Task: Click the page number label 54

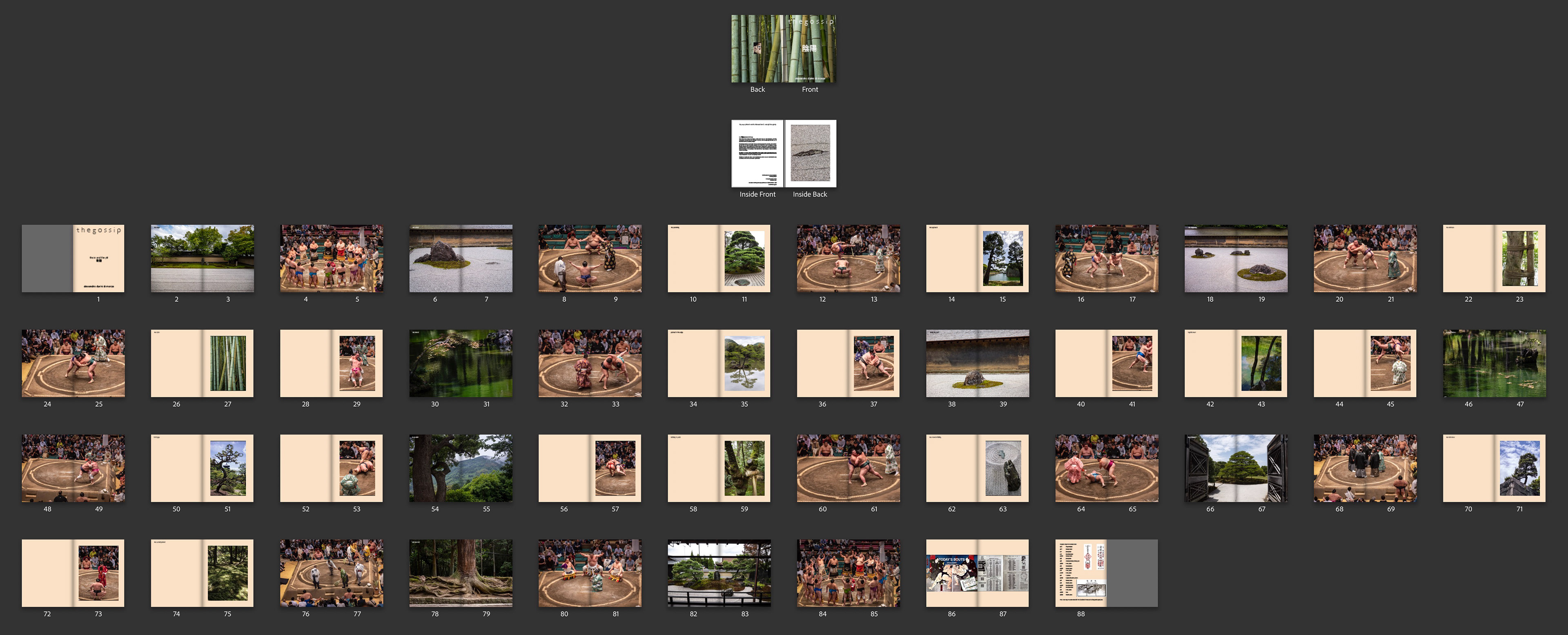Action: point(434,509)
